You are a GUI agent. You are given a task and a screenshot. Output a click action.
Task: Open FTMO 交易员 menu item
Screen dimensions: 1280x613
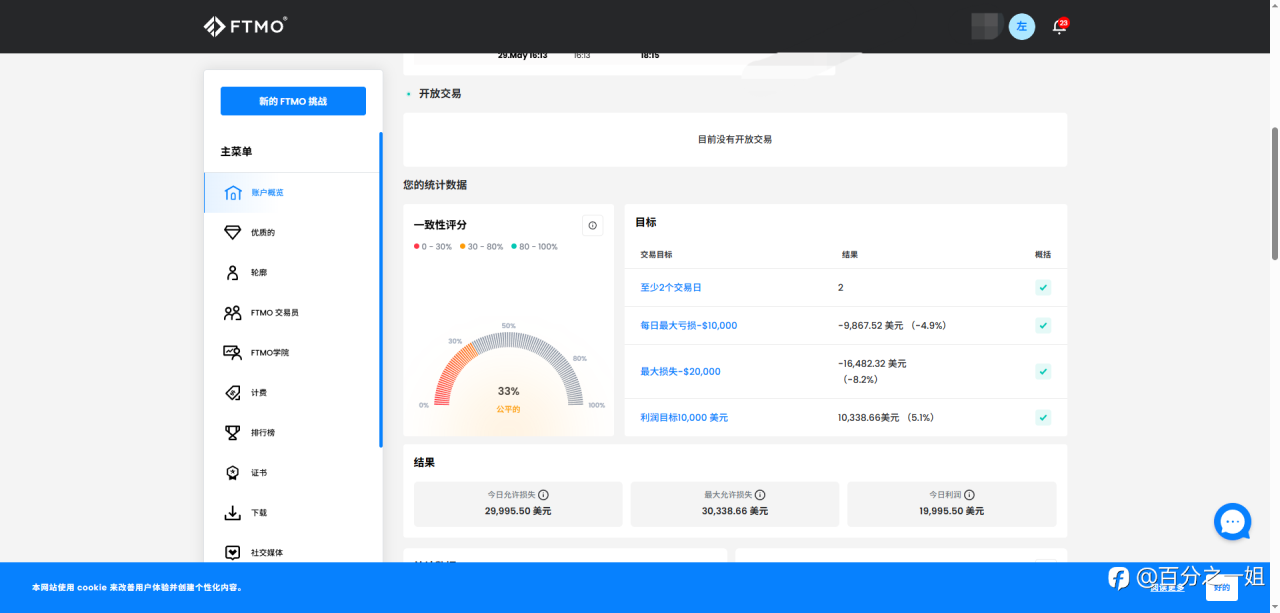tap(274, 313)
